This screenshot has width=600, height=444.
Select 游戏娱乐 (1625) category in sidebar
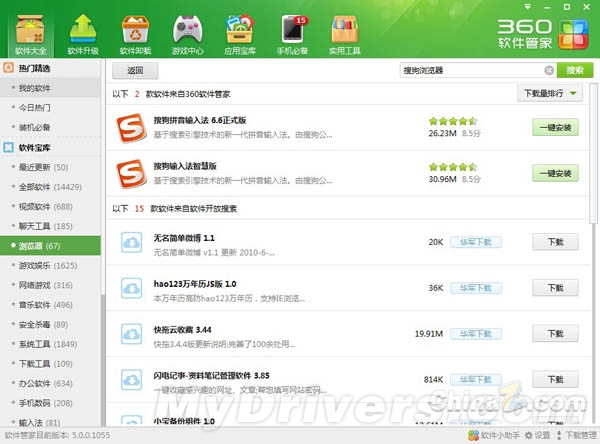48,264
